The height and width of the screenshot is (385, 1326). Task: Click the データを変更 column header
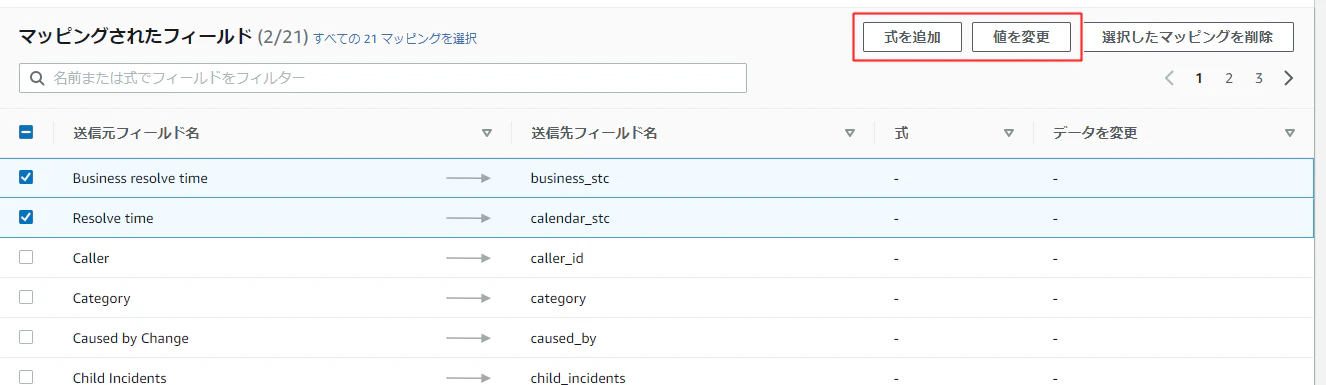[x=1095, y=133]
